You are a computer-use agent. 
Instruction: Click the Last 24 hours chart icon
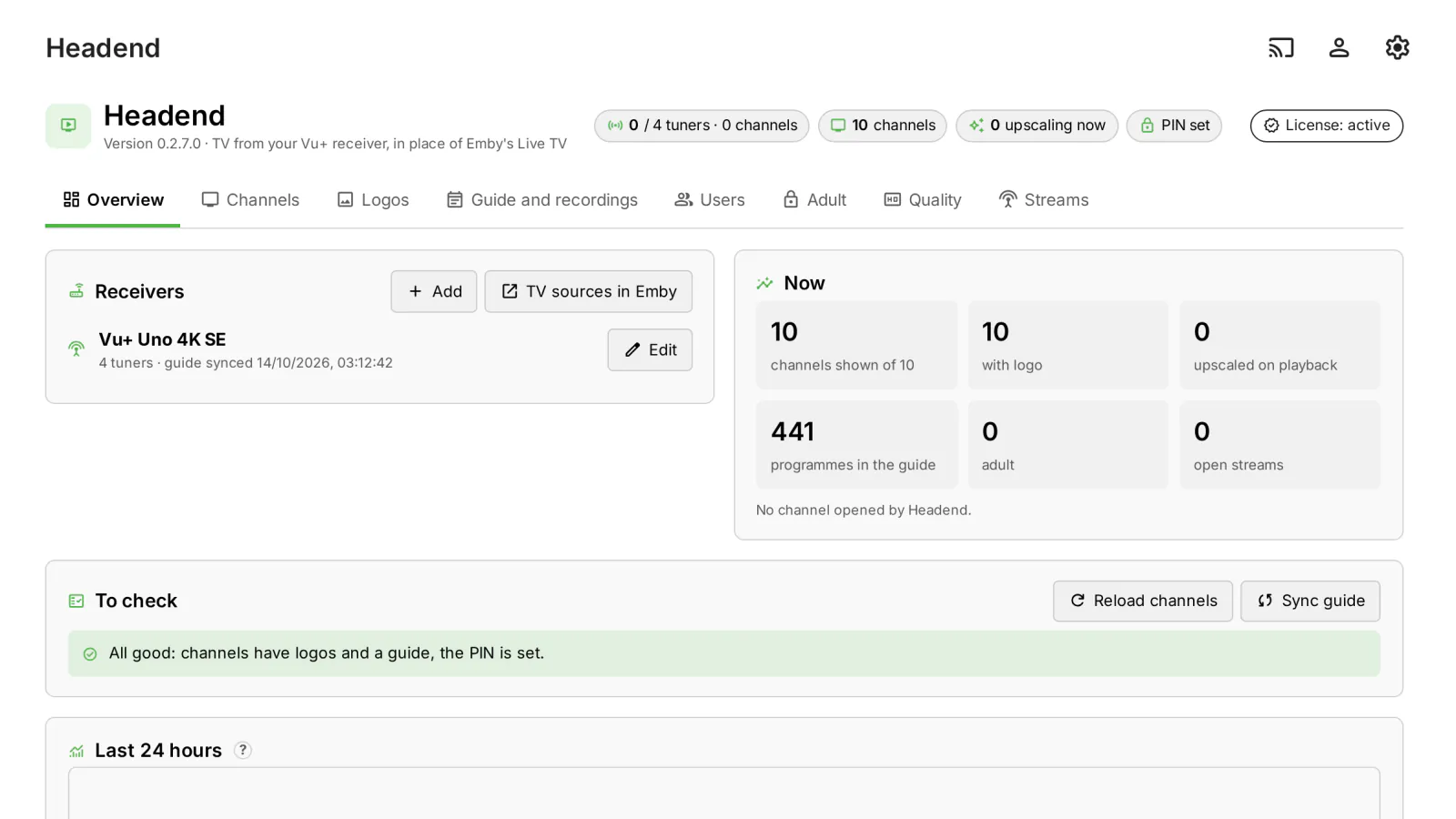76,751
